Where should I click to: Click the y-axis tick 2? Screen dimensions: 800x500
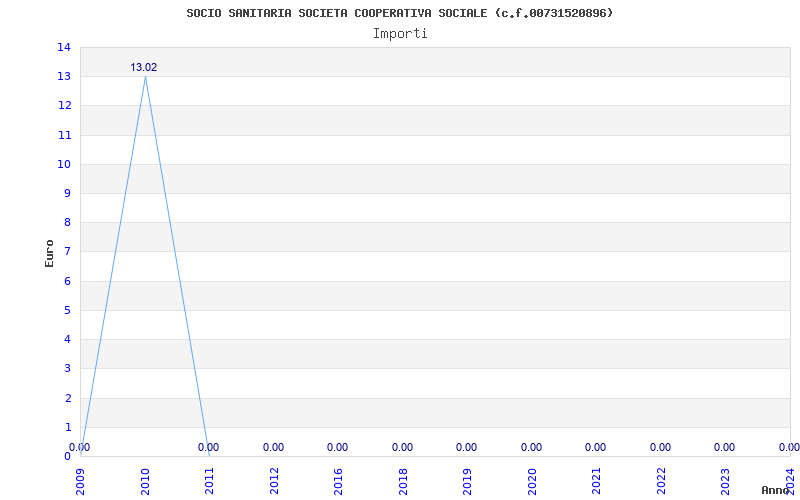point(68,398)
